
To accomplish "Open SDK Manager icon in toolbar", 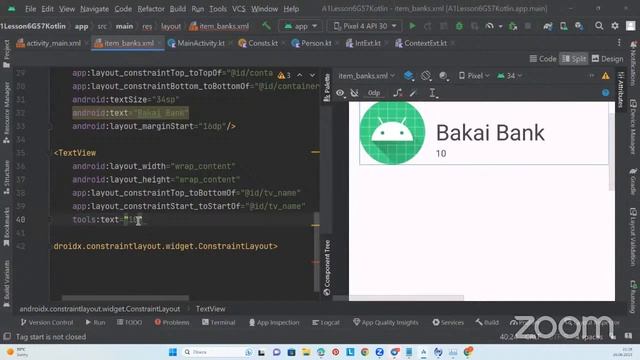I will (x=579, y=26).
